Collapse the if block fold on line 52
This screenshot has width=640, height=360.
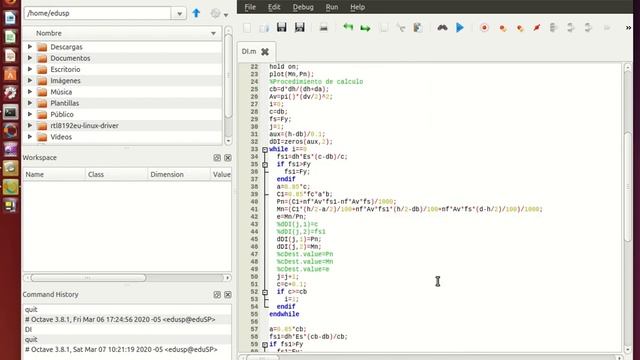(265, 292)
